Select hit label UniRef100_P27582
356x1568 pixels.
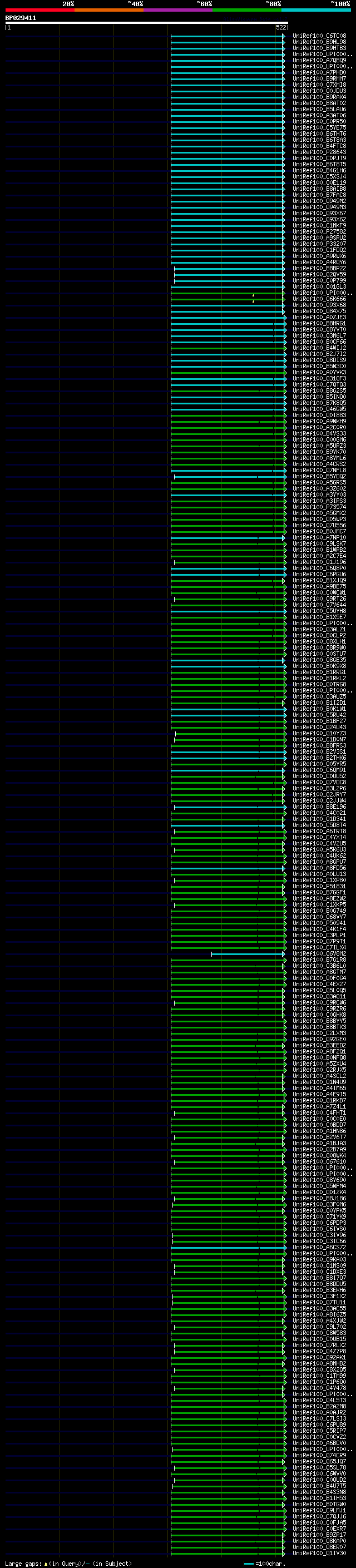[319, 231]
